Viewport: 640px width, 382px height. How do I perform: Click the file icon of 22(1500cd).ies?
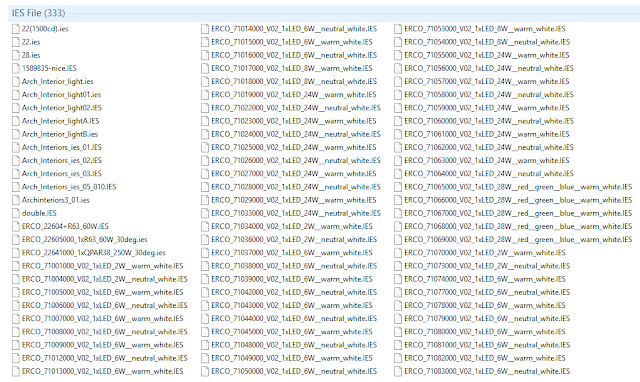[16, 29]
